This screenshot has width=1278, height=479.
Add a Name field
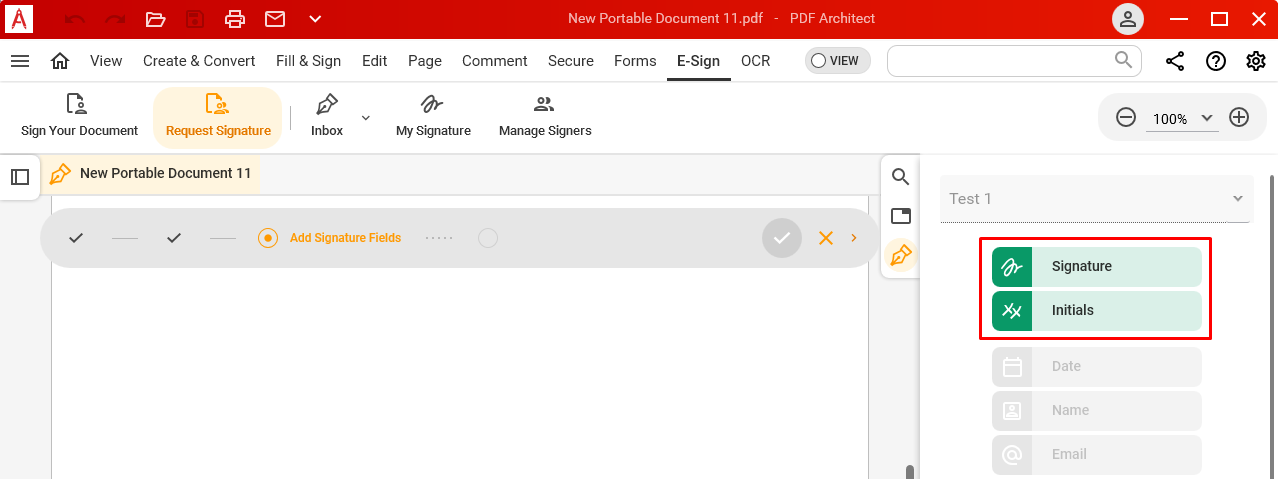coord(1097,411)
